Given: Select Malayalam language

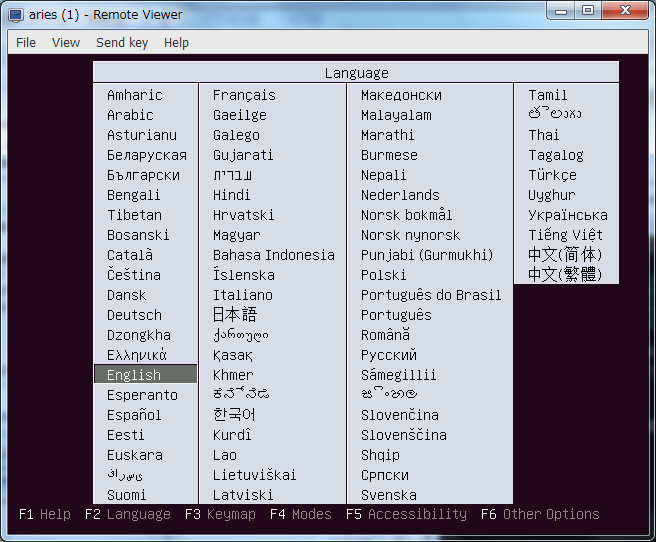Looking at the screenshot, I should pos(396,115).
